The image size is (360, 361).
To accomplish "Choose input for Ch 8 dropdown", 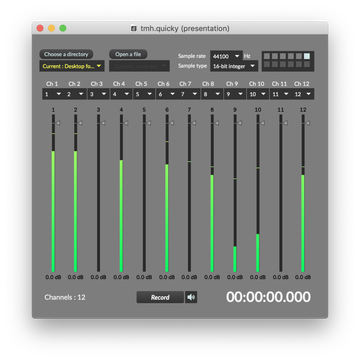I will pos(212,94).
